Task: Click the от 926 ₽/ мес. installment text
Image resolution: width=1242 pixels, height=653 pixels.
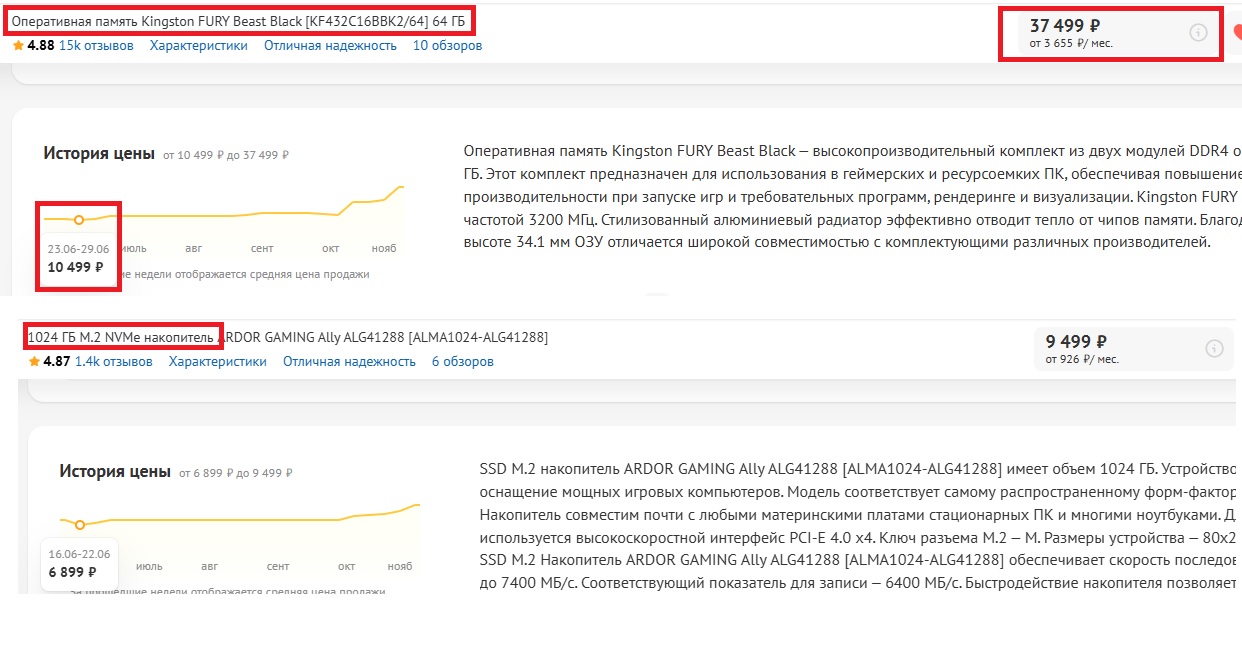Action: [1082, 358]
